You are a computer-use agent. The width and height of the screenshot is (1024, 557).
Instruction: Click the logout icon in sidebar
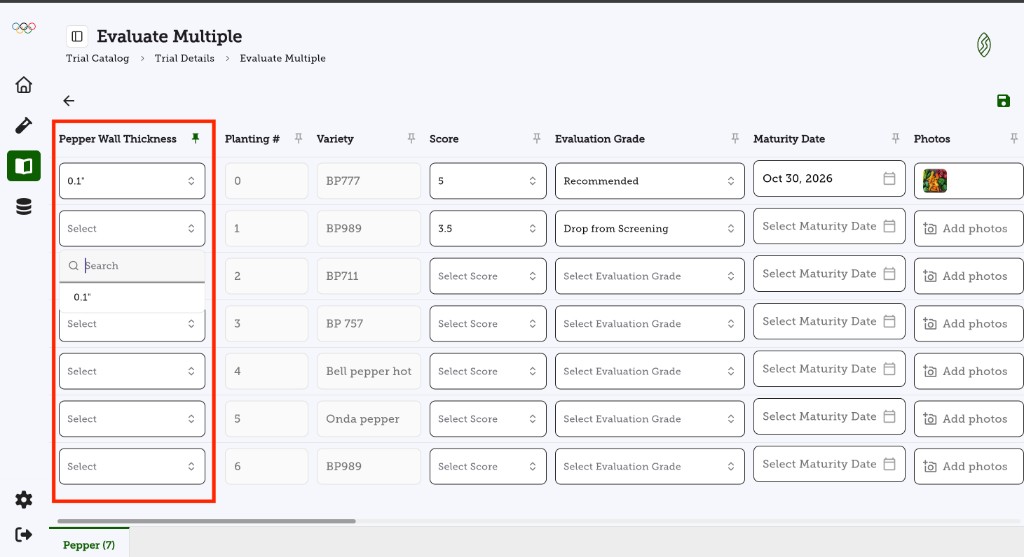(24, 535)
